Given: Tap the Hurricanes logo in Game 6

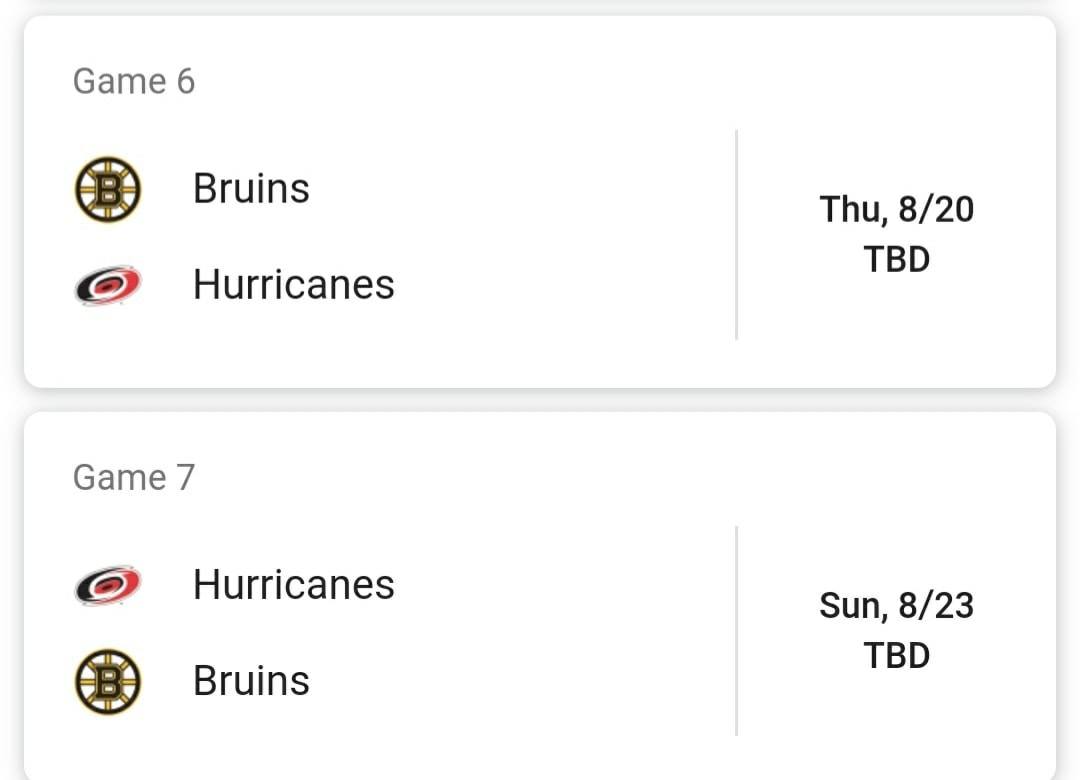Looking at the screenshot, I should point(107,285).
